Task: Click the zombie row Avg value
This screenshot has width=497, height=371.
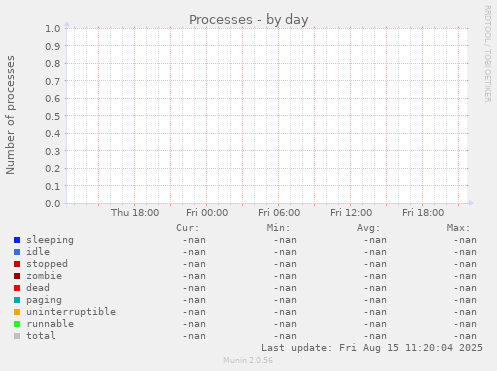Action: click(x=375, y=276)
